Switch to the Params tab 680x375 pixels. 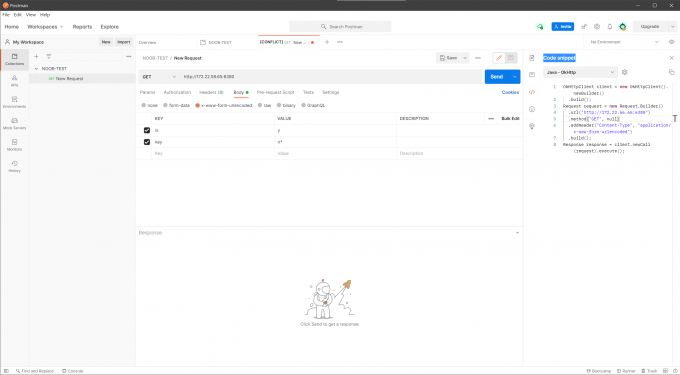tap(147, 92)
